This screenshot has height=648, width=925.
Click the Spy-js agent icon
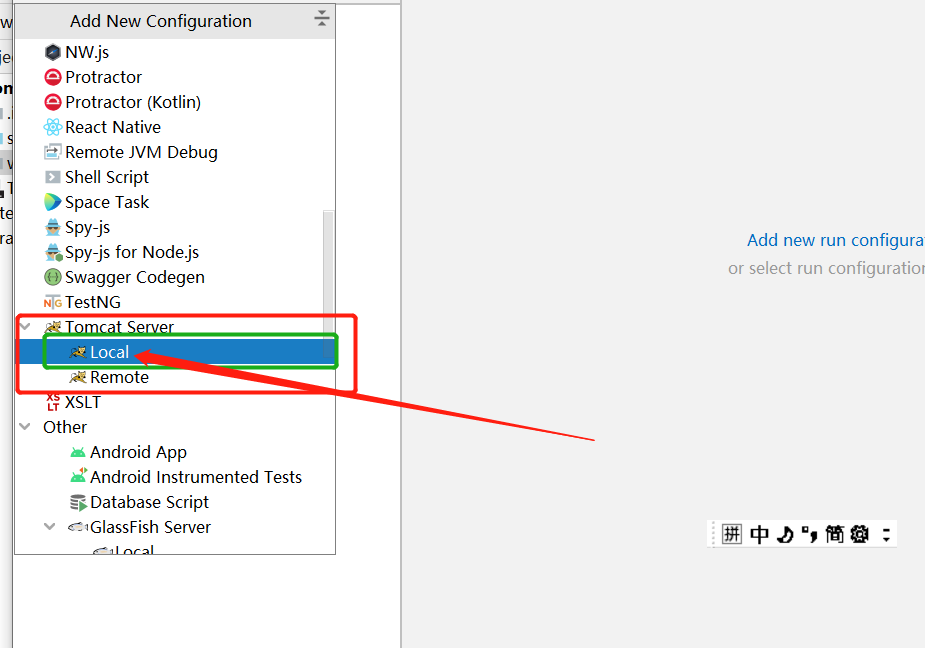tap(53, 227)
